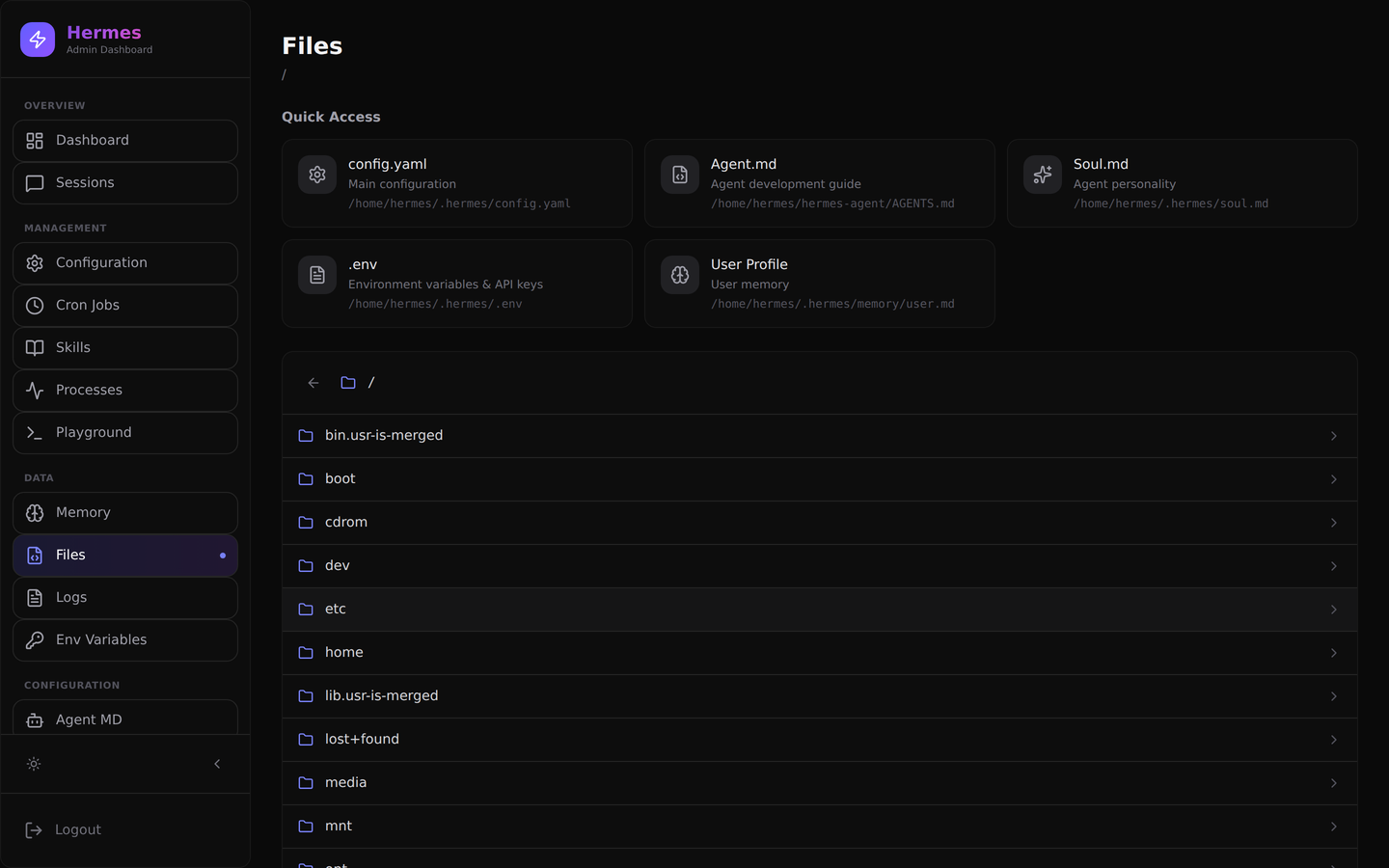Open the Cron Jobs section
Image resolution: width=1389 pixels, height=868 pixels.
pyautogui.click(x=125, y=306)
